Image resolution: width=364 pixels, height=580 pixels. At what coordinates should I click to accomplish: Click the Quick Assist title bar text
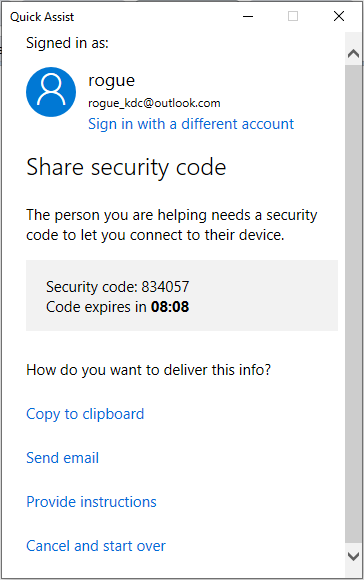pos(42,17)
